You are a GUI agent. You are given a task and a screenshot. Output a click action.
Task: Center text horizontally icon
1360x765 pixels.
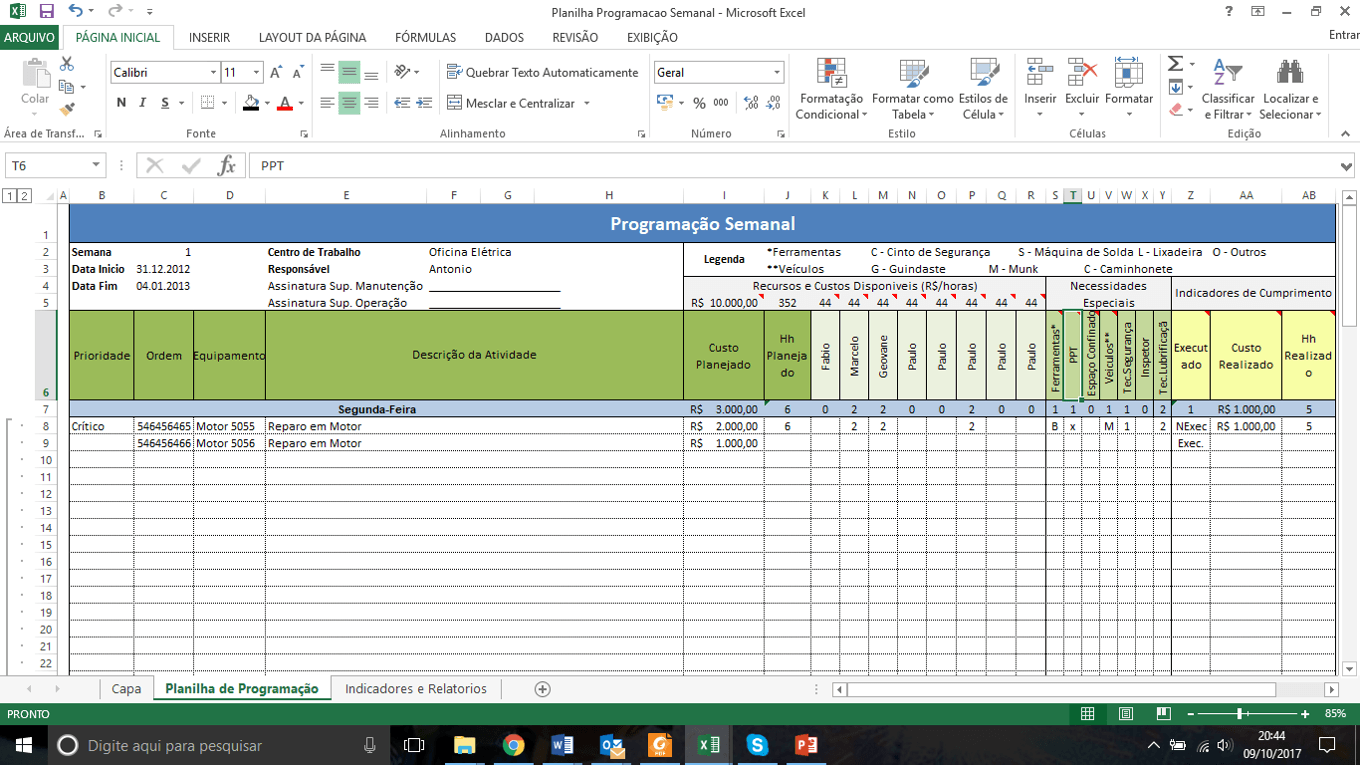point(349,103)
